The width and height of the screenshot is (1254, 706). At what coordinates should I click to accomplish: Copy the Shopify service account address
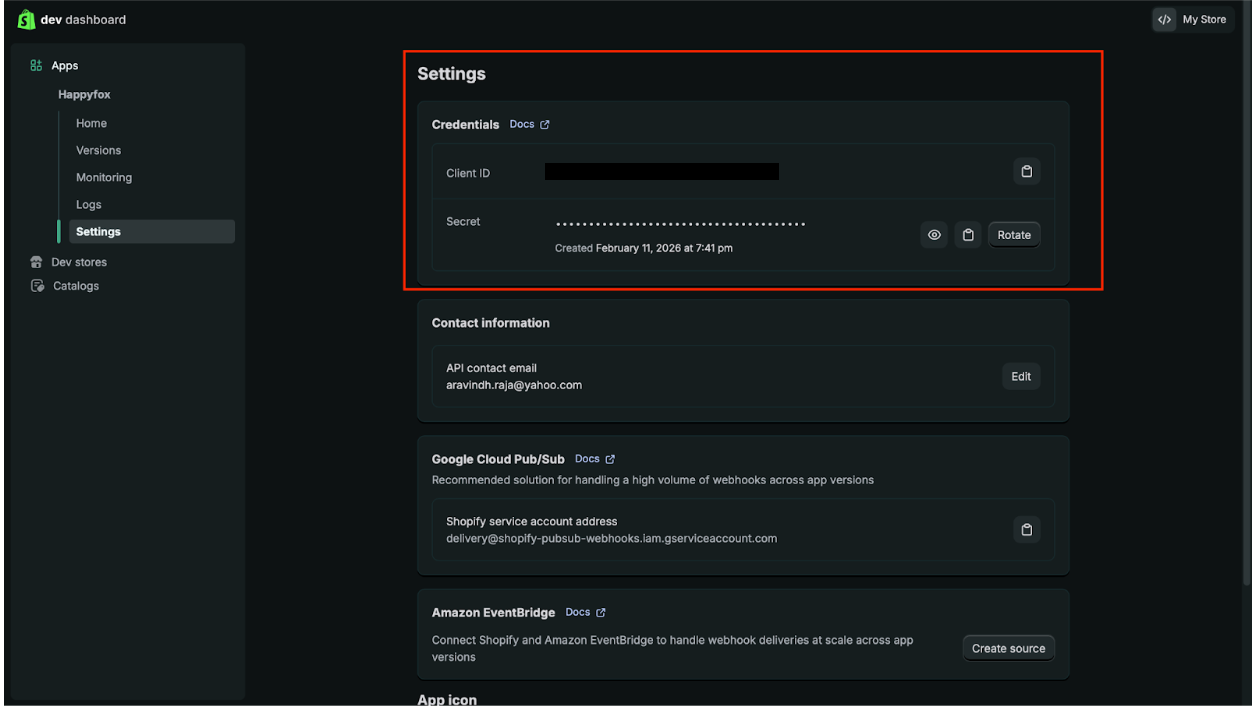tap(1026, 529)
